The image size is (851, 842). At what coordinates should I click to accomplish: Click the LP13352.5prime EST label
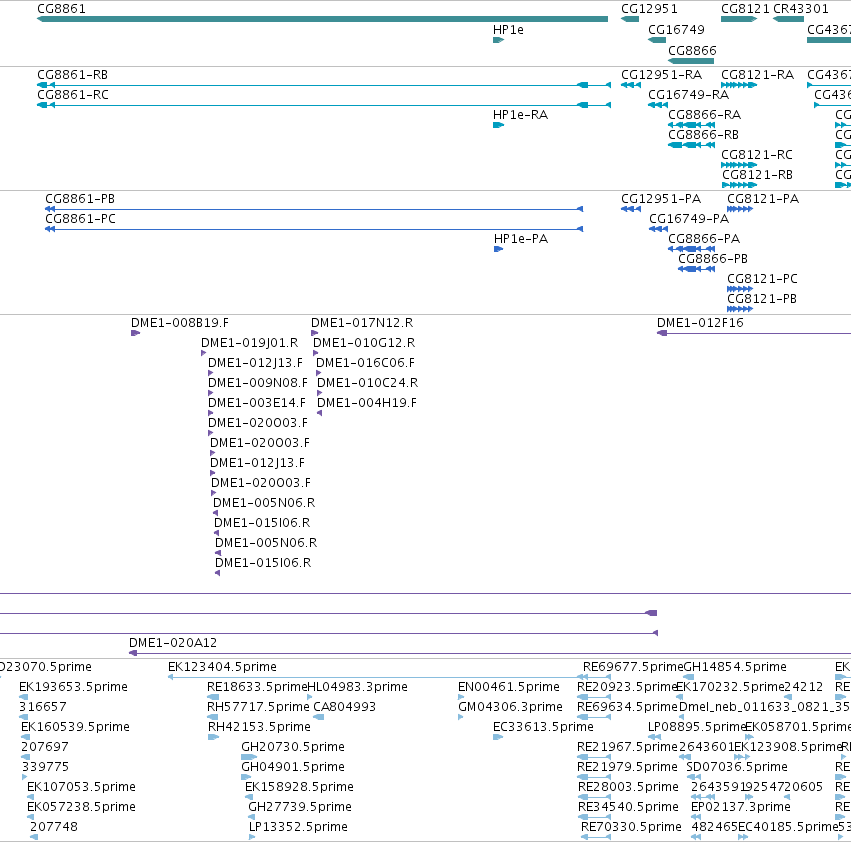pos(299,828)
